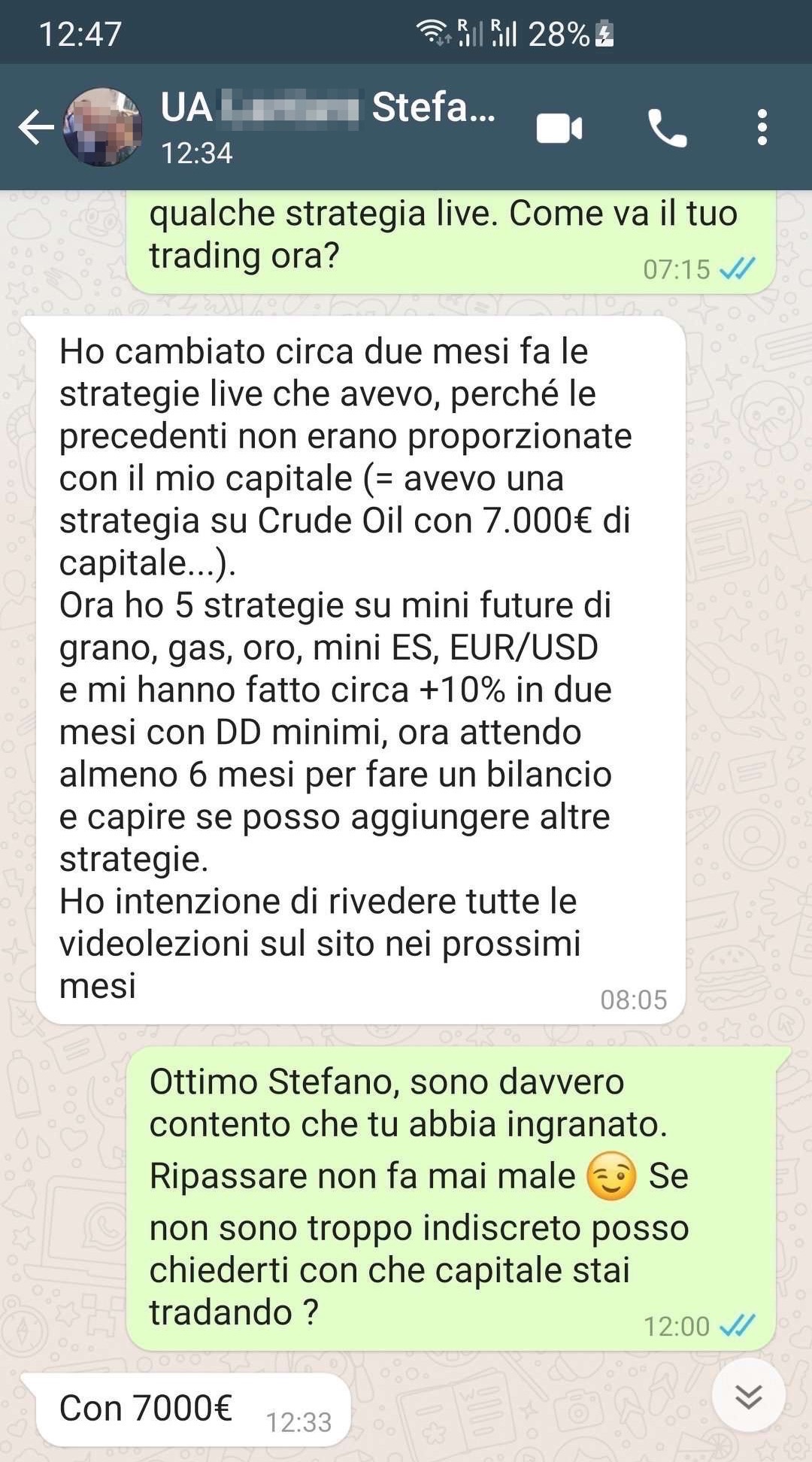Screen dimensions: 812x1462
Task: Tap the blue read ticks at 12:00
Action: (x=737, y=1325)
